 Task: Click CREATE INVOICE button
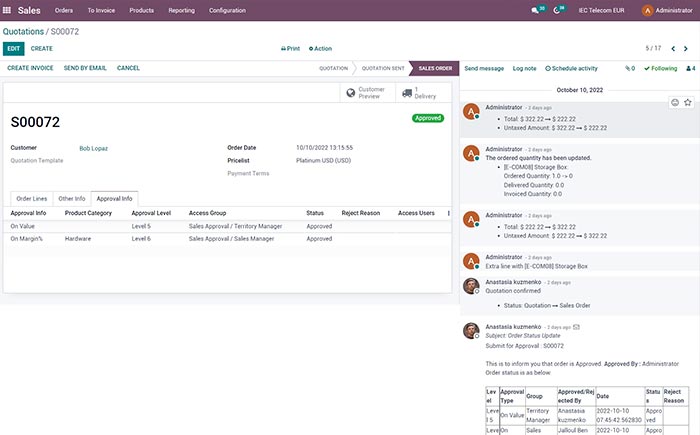[x=30, y=68]
